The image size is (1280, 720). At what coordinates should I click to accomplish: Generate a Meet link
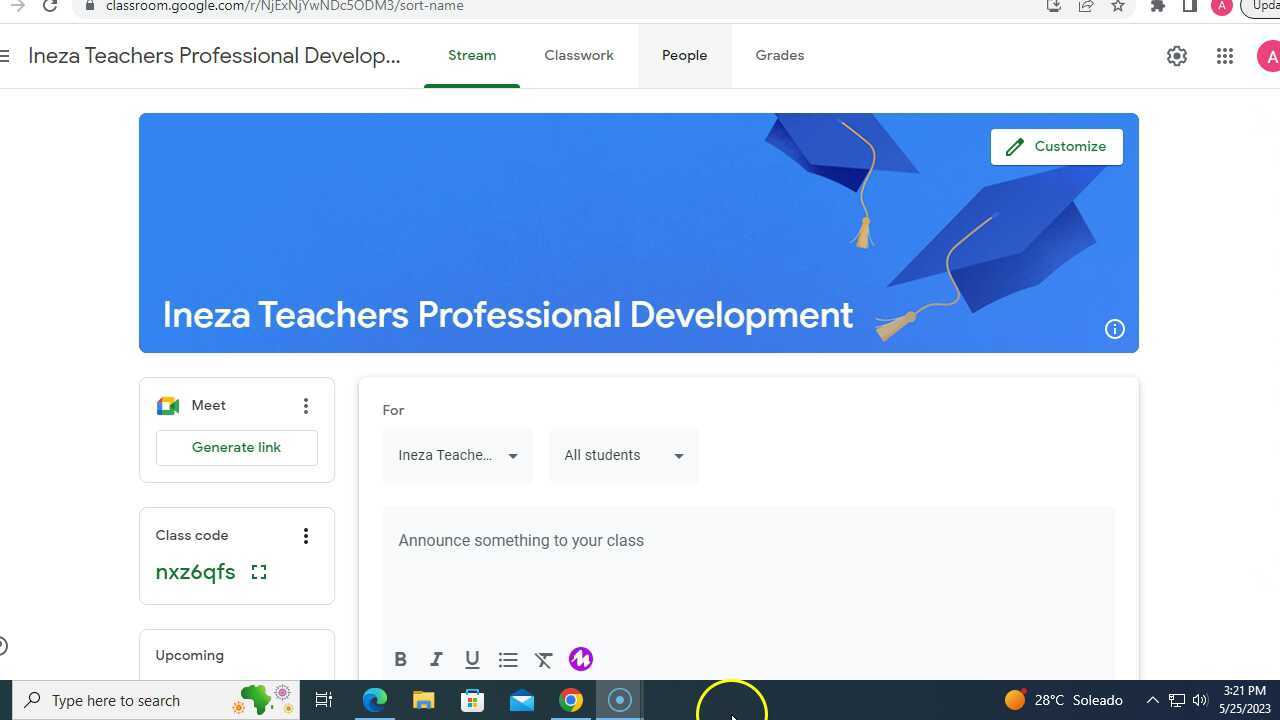[x=236, y=447]
